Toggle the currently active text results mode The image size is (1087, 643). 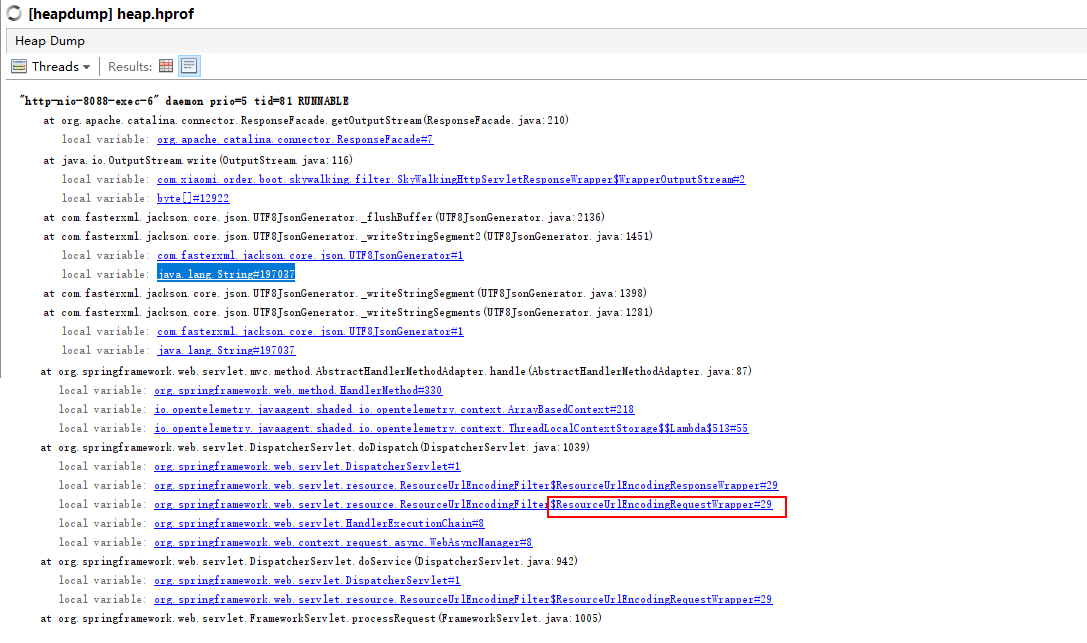(189, 65)
